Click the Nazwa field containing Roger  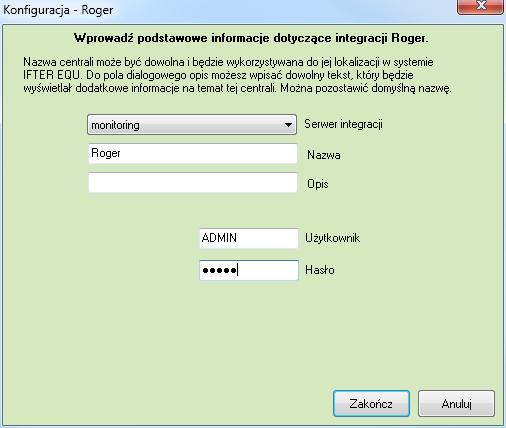click(x=193, y=154)
